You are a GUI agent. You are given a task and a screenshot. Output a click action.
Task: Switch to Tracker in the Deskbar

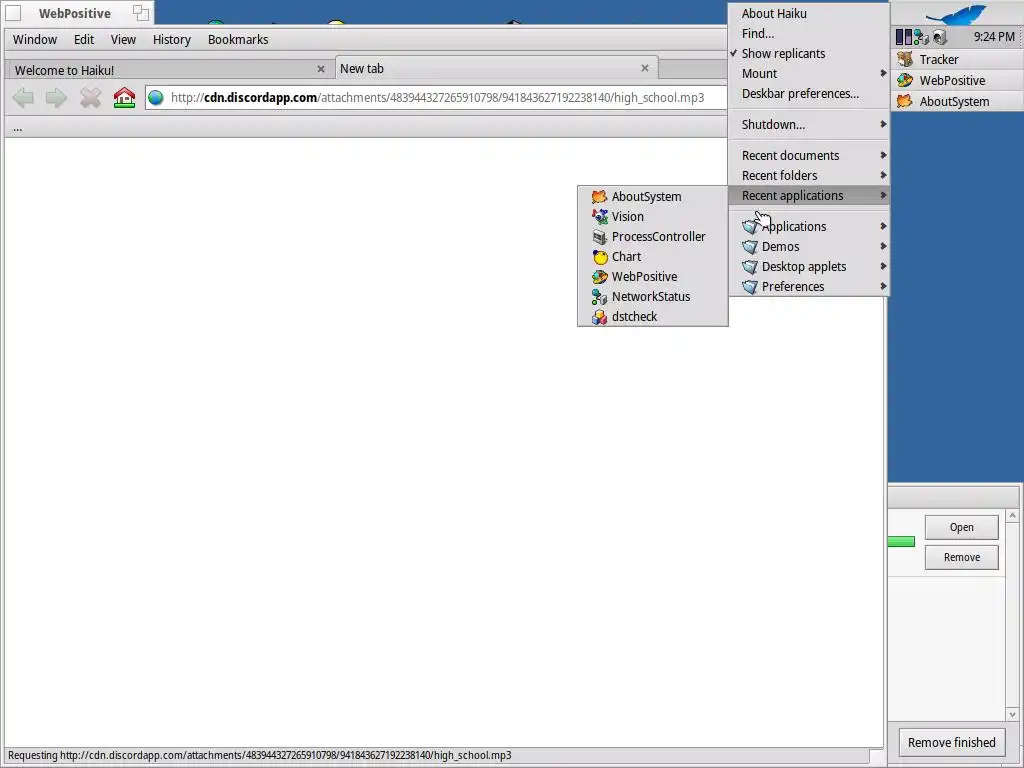pos(957,59)
